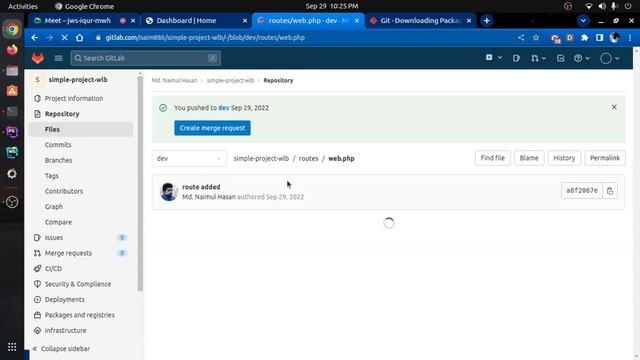Viewport: 640px width, 360px height.
Task: Show all applications grid
Action: pyautogui.click(x=12, y=347)
